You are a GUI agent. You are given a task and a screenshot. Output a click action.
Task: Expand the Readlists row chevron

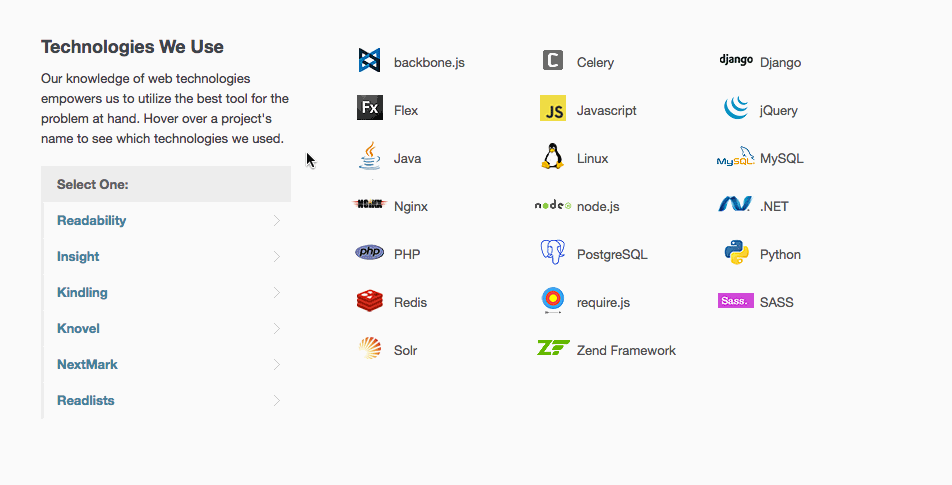[x=276, y=400]
